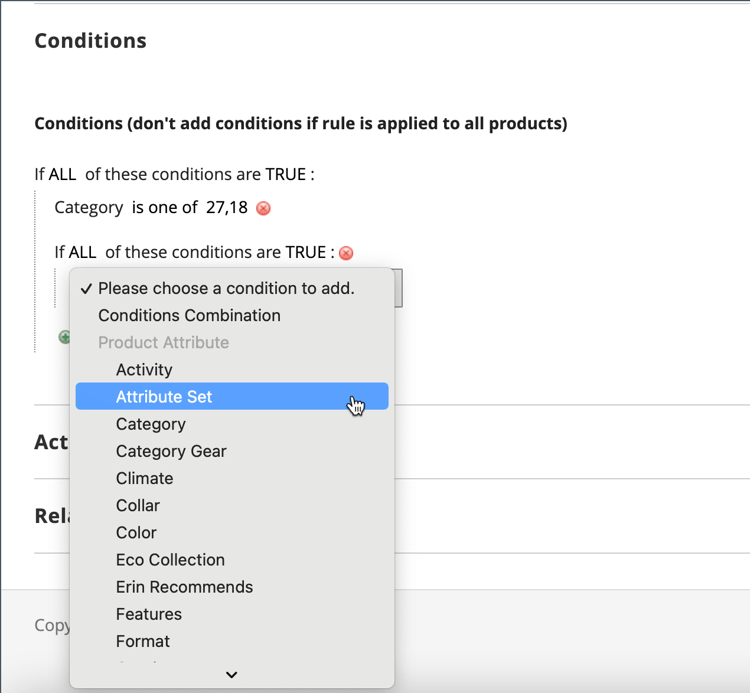The width and height of the screenshot is (750, 693).
Task: Select Attribute Set from the dropdown
Action: 164,397
